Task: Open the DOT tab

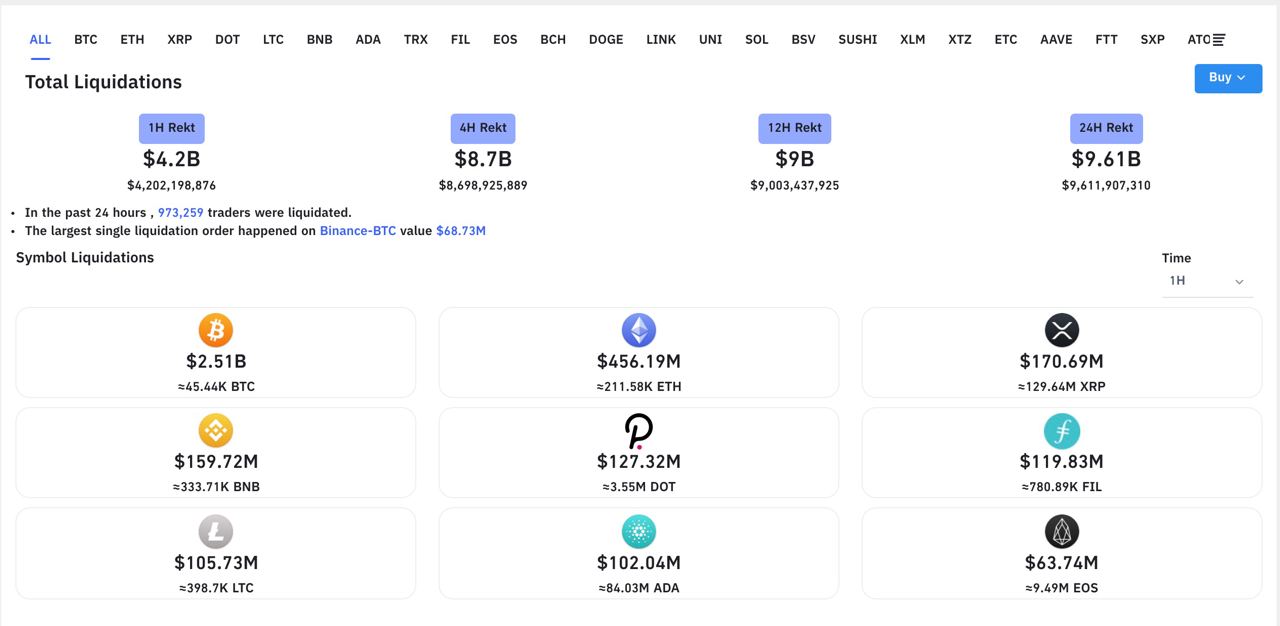Action: pyautogui.click(x=227, y=40)
